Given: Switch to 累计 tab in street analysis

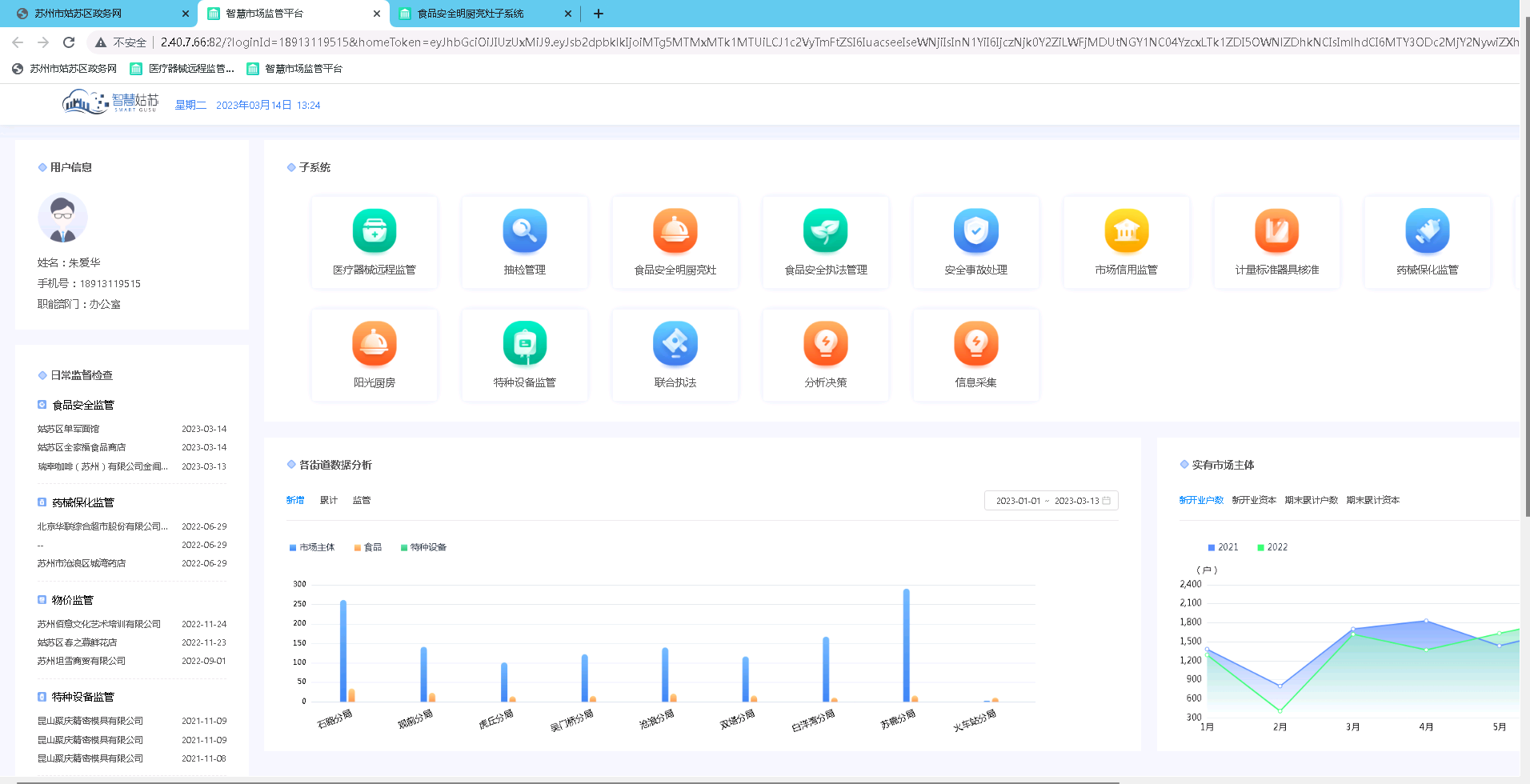Looking at the screenshot, I should (329, 500).
